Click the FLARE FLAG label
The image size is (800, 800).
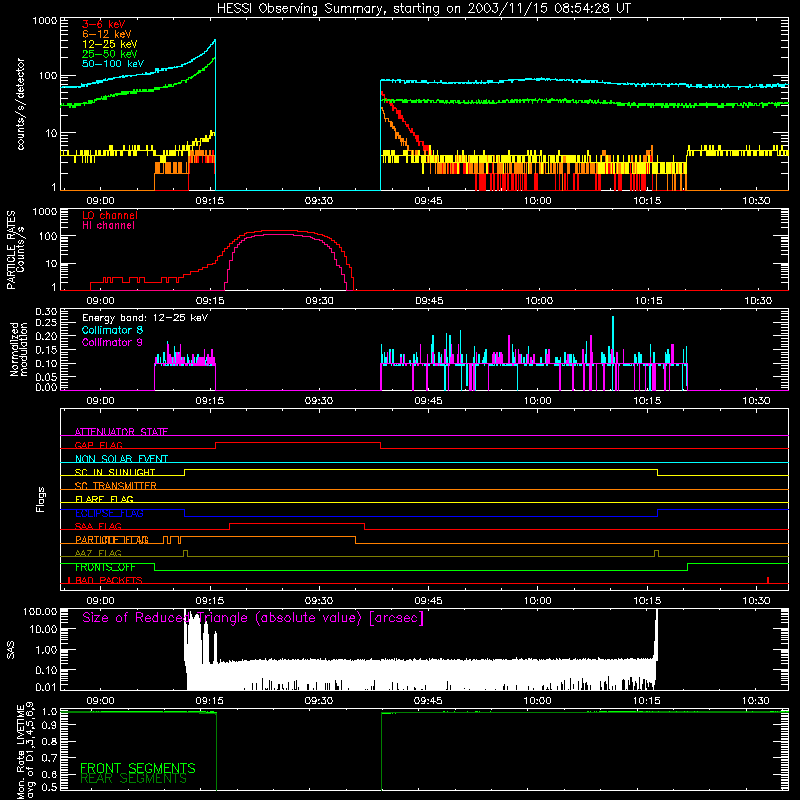click(x=104, y=499)
